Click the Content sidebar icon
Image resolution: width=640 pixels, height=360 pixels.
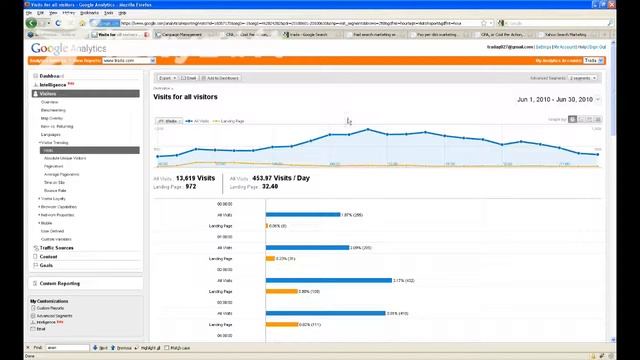[36, 257]
